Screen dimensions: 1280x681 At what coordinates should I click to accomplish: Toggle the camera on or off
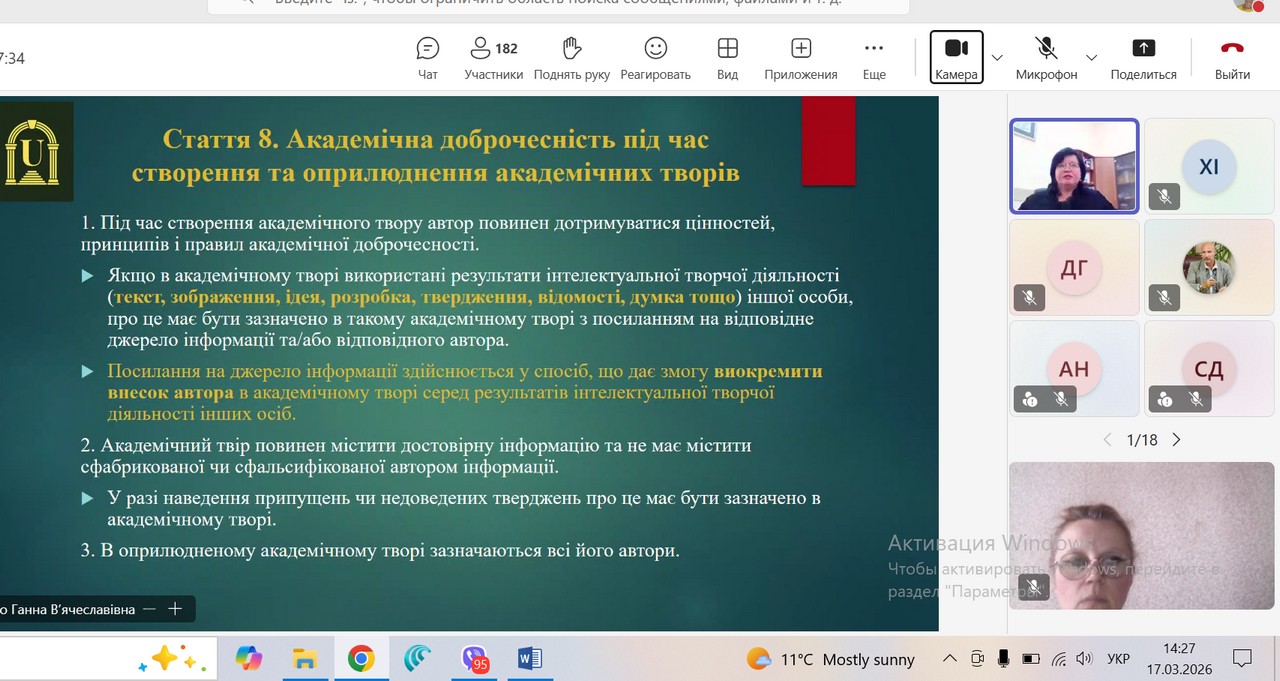coord(956,58)
